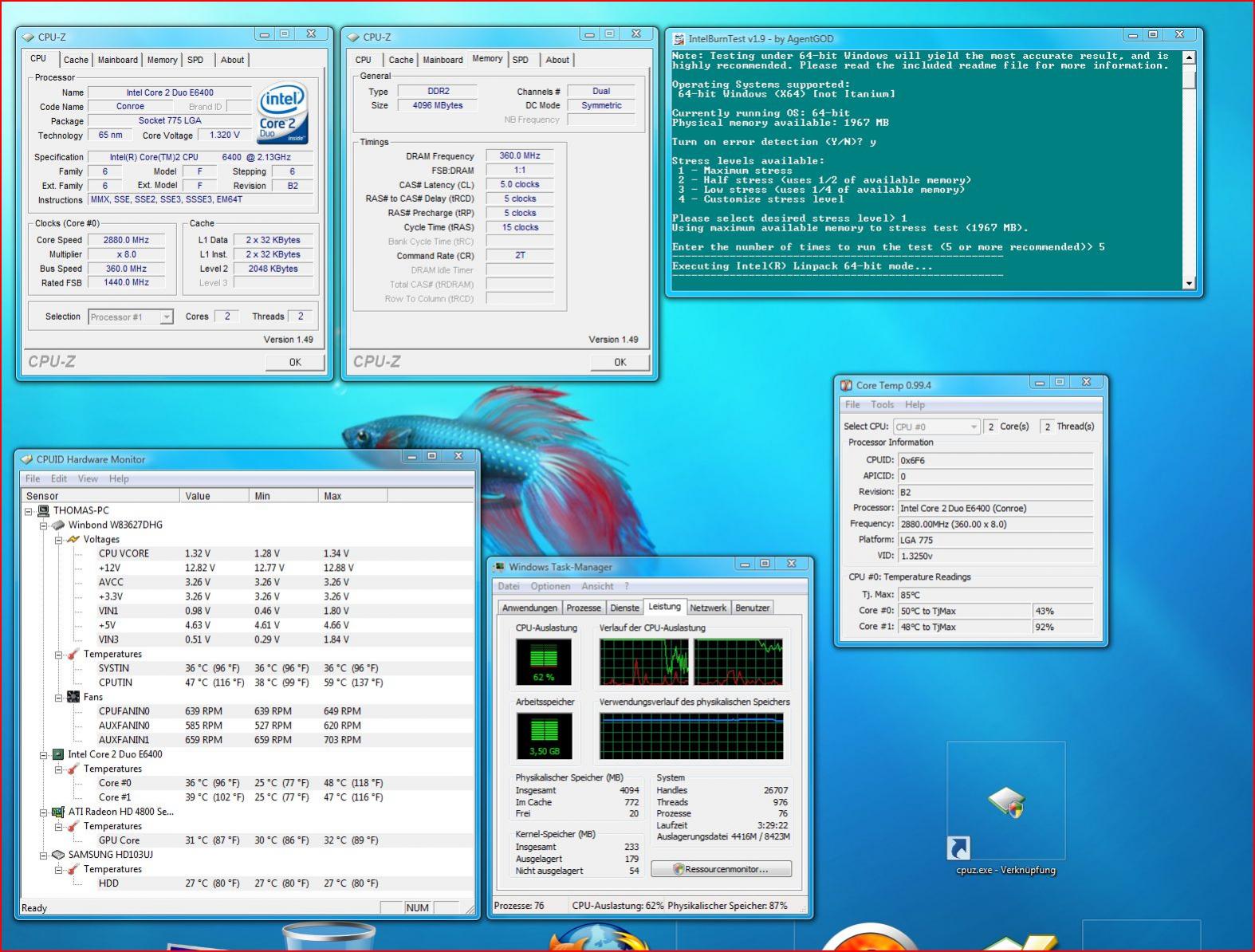Open the Ansicht menu in Task-Manager

(x=597, y=586)
